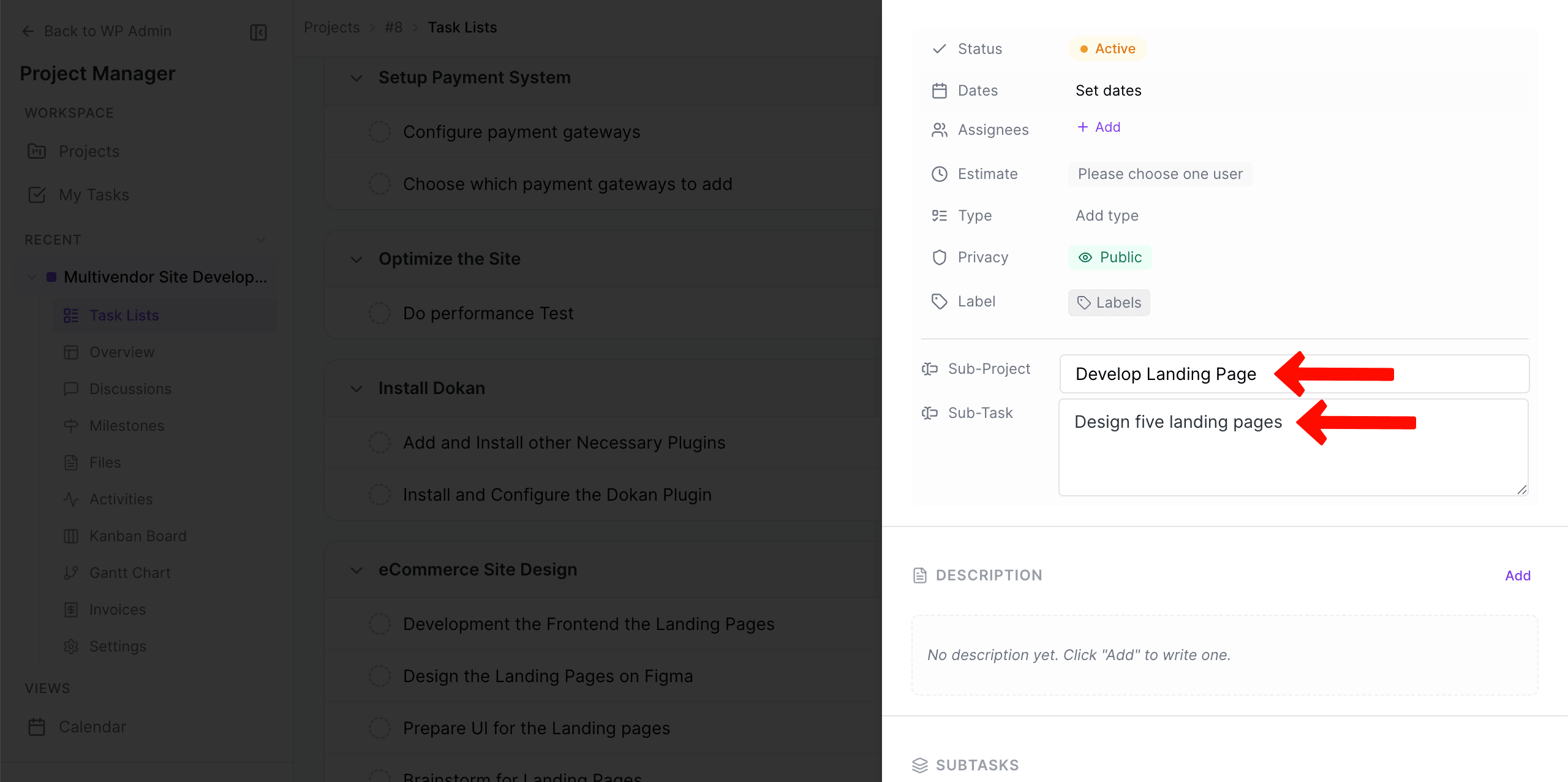Check off Configure payment gateways task
Viewport: 1568px width, 782px height.
380,131
